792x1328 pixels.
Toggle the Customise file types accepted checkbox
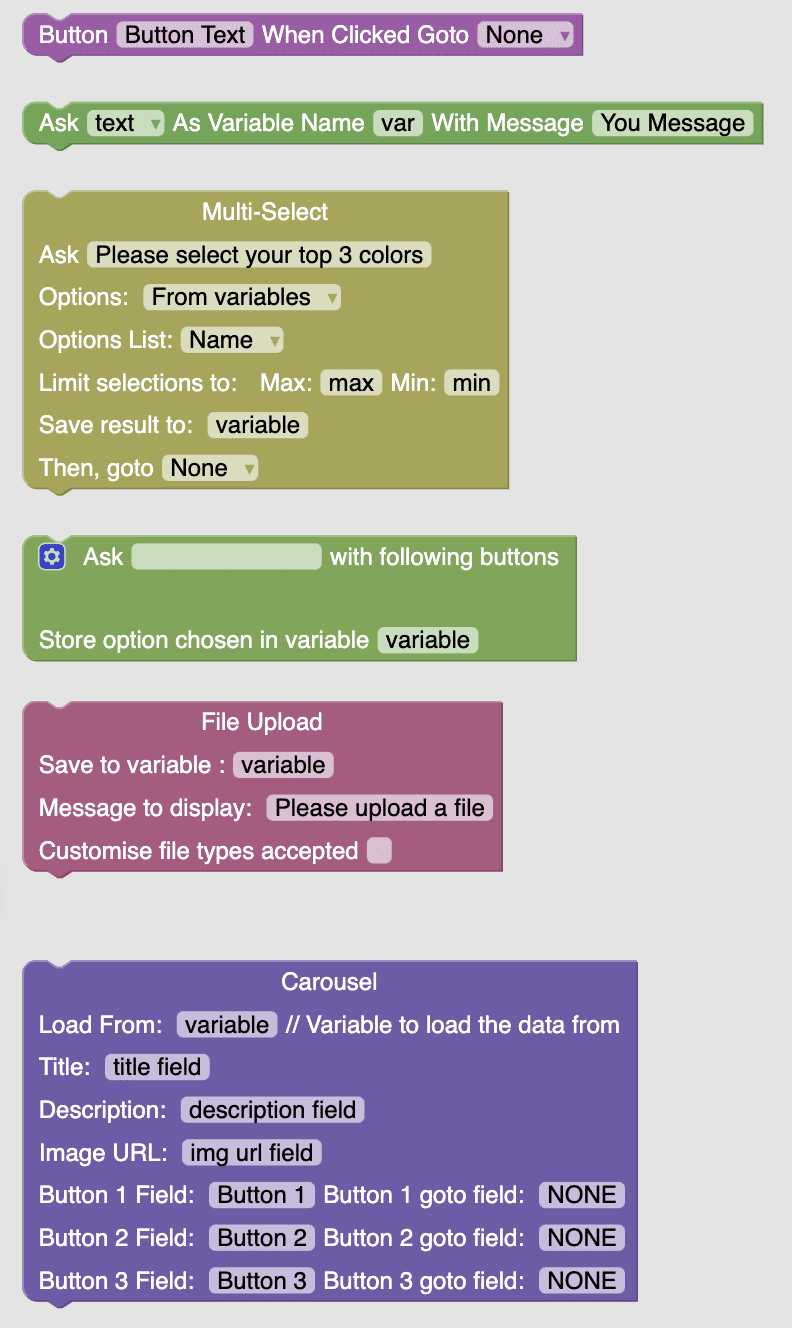pyautogui.click(x=379, y=851)
